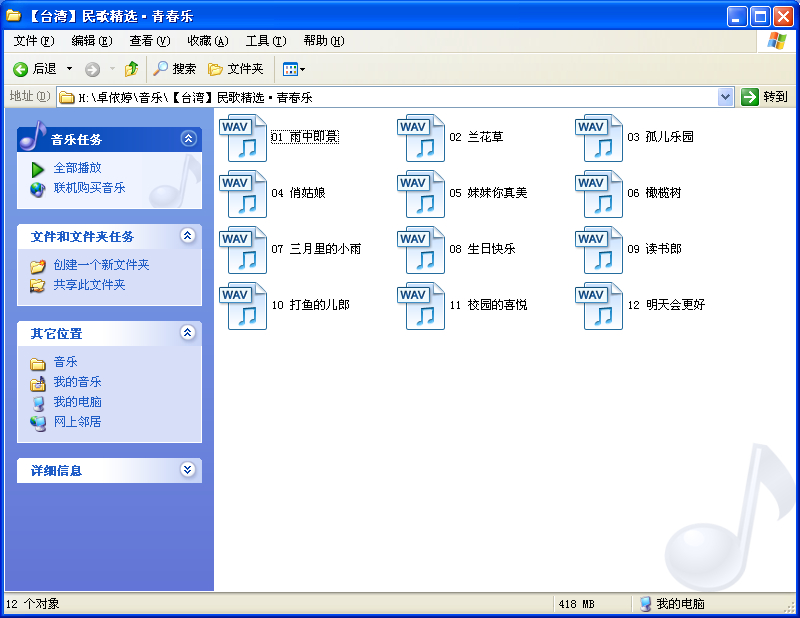The height and width of the screenshot is (618, 800).
Task: Toggle the 文件夹 folders pane
Action: click(236, 68)
